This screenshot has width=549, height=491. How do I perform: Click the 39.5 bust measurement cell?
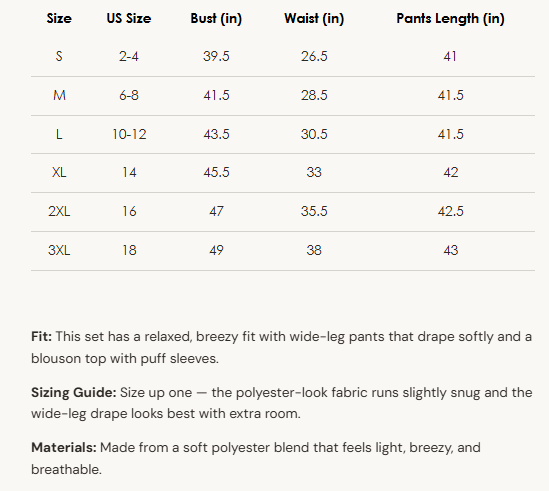pos(216,56)
